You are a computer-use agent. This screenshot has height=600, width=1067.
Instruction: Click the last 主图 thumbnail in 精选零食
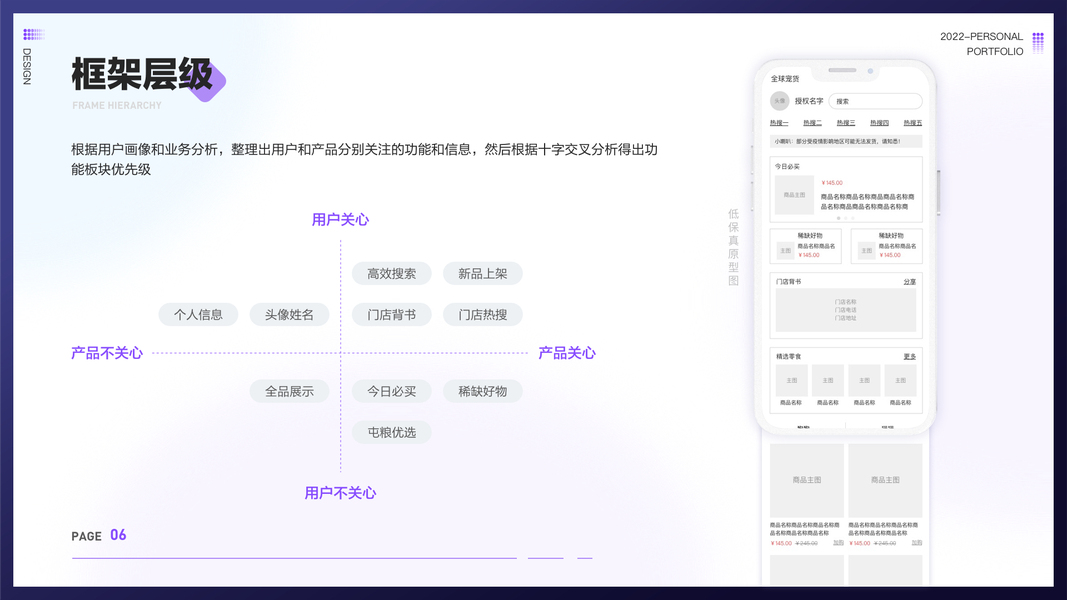[900, 380]
